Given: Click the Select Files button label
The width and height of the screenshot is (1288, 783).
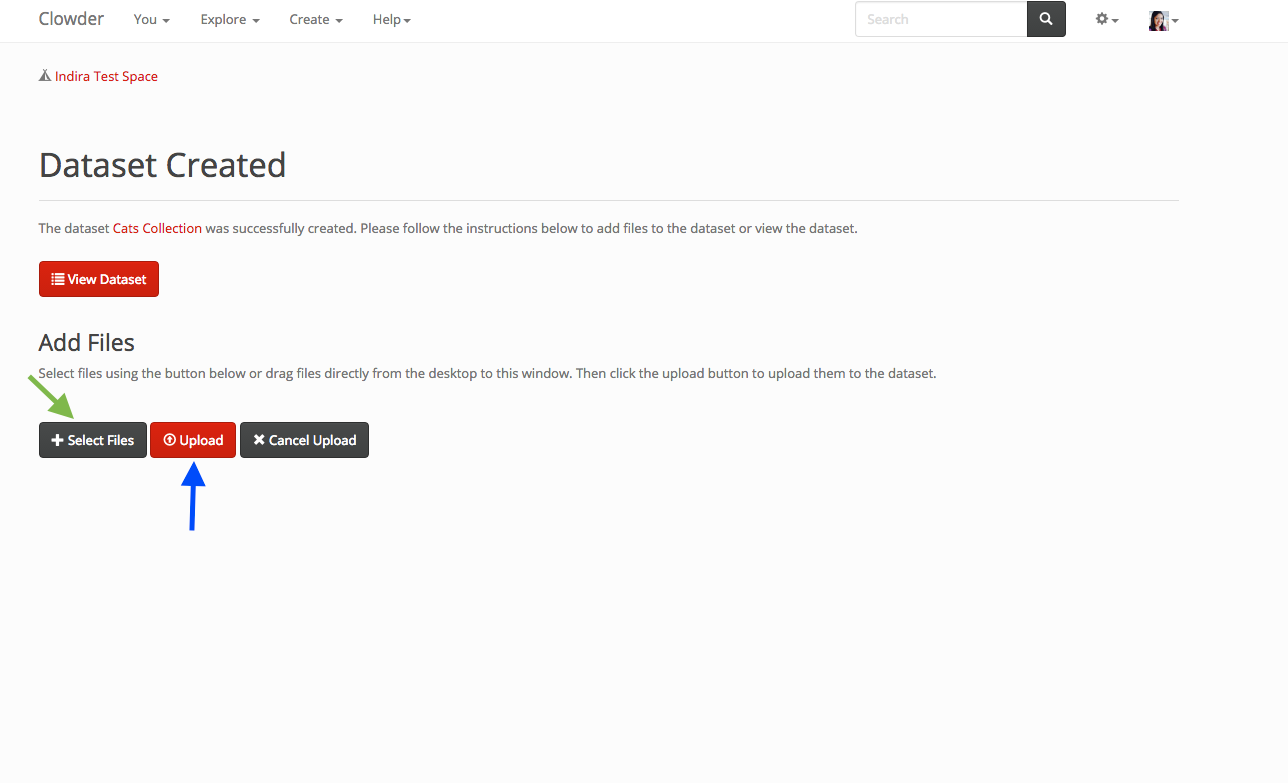Looking at the screenshot, I should 100,440.
